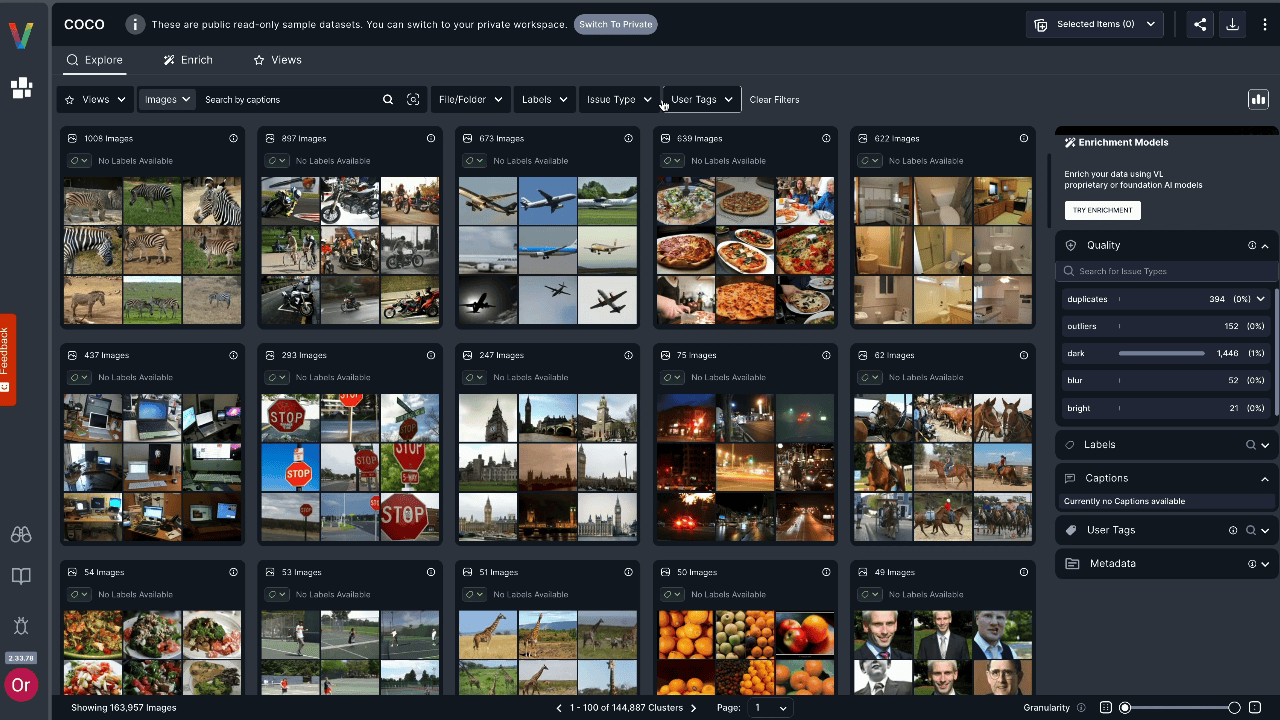
Task: Open the stop sign 293 Images cluster
Action: [x=349, y=467]
